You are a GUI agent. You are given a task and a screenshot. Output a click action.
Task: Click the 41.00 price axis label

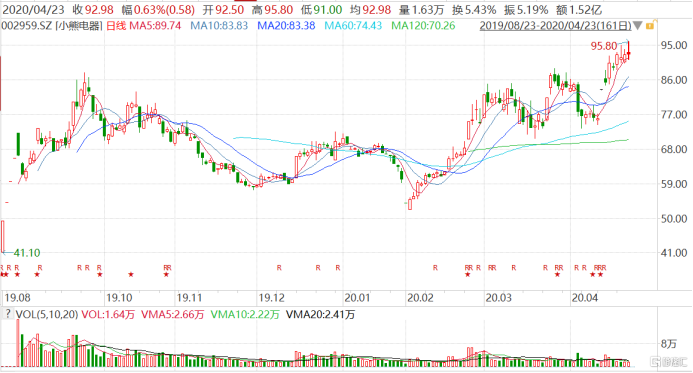pos(674,253)
